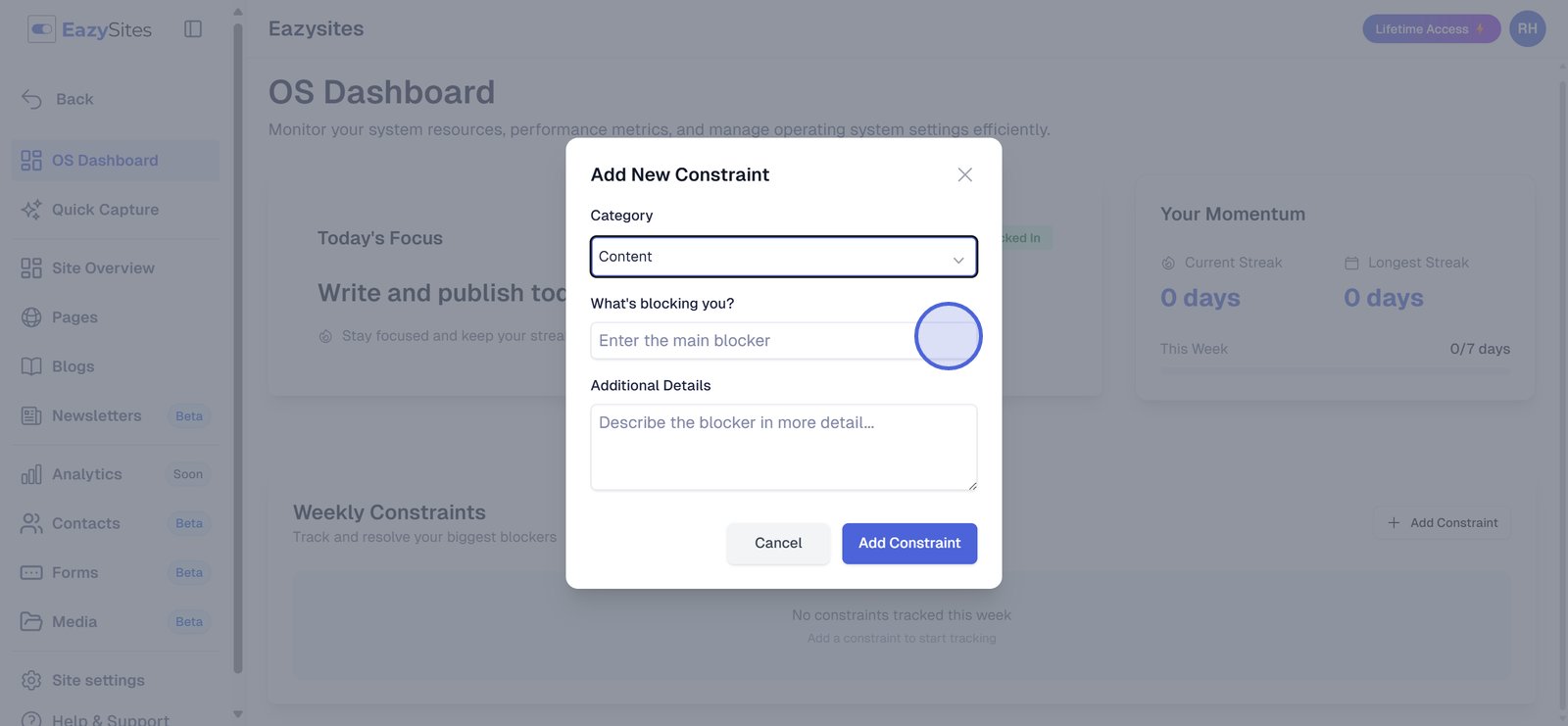Click the Newsletters icon in sidebar
The image size is (1568, 726).
[x=31, y=415]
